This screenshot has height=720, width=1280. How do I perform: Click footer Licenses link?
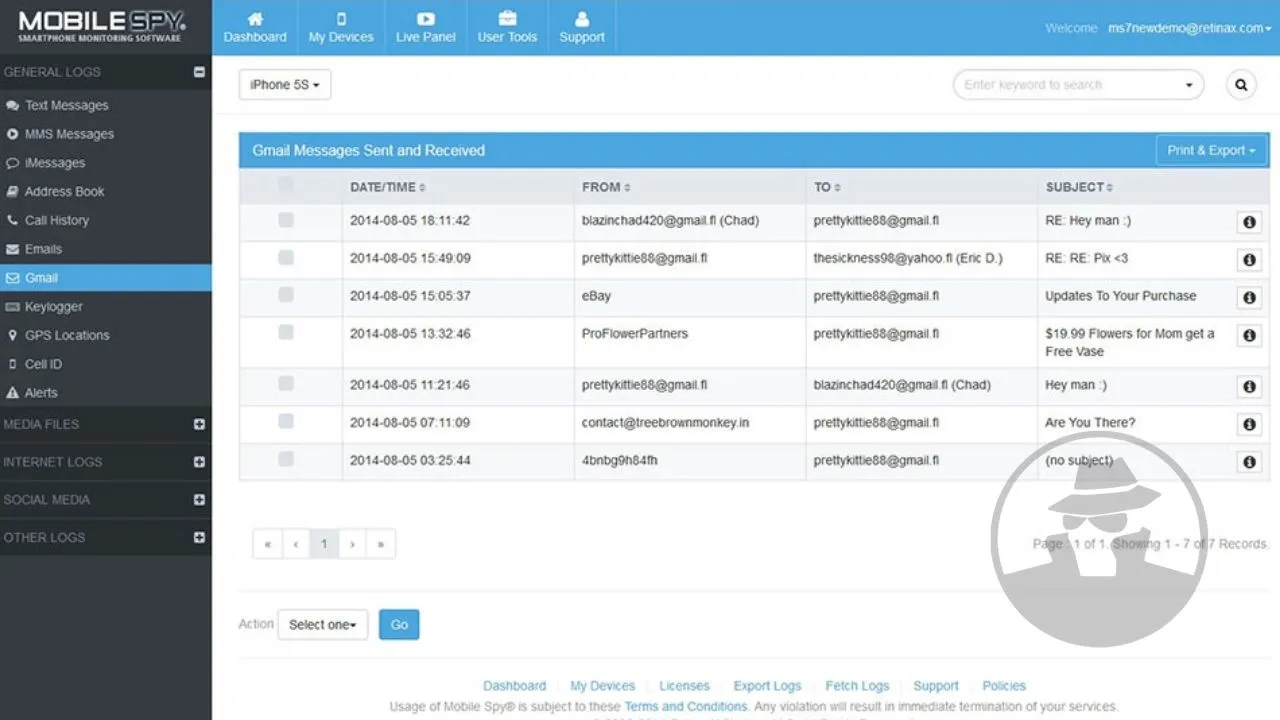pyautogui.click(x=684, y=686)
